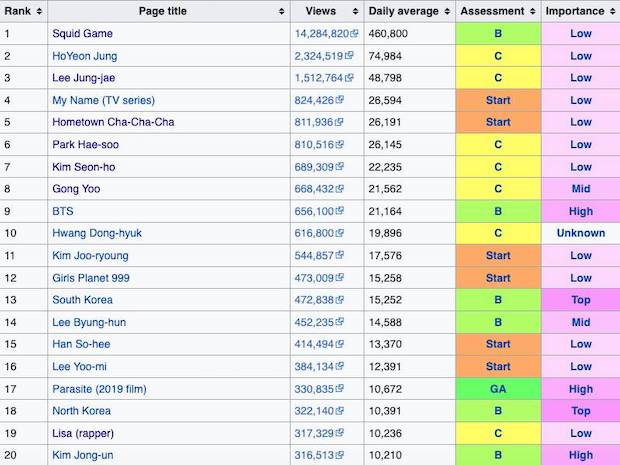Sort by Importance column arrows
Image resolution: width=620 pixels, height=465 pixels.
(612, 11)
